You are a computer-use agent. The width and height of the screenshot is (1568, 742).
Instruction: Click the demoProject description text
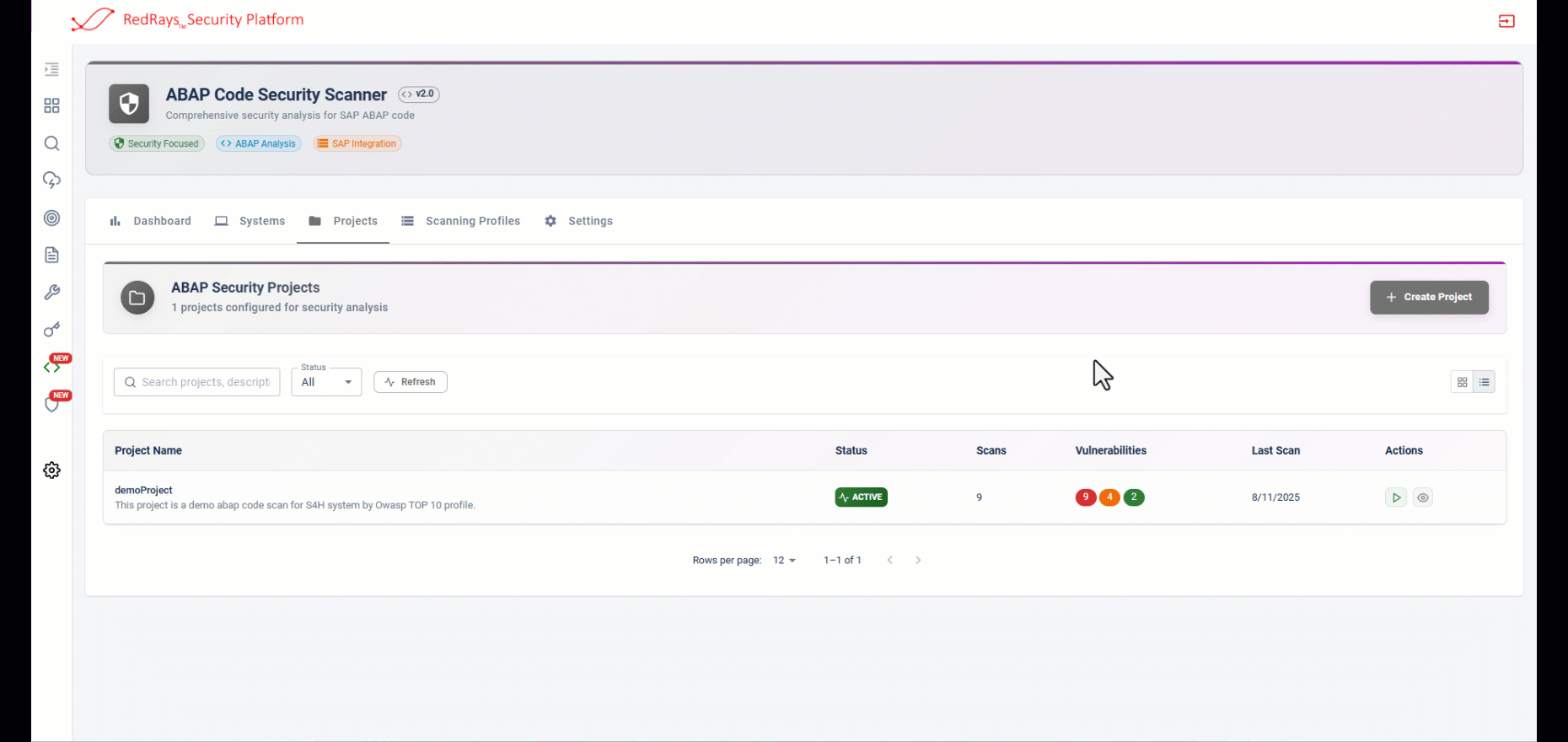click(295, 505)
